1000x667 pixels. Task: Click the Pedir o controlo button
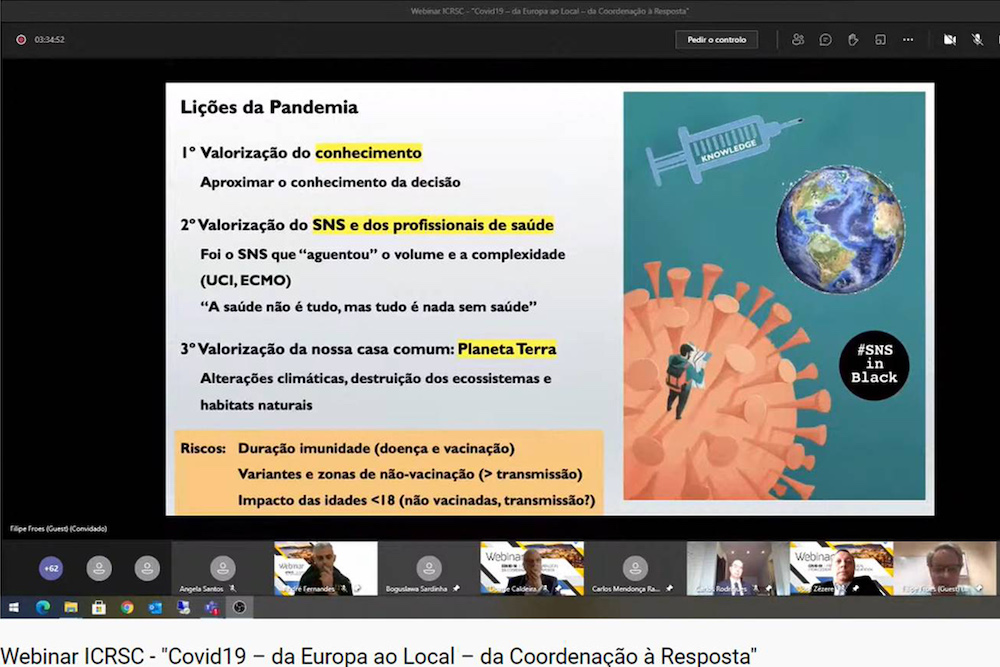click(717, 40)
